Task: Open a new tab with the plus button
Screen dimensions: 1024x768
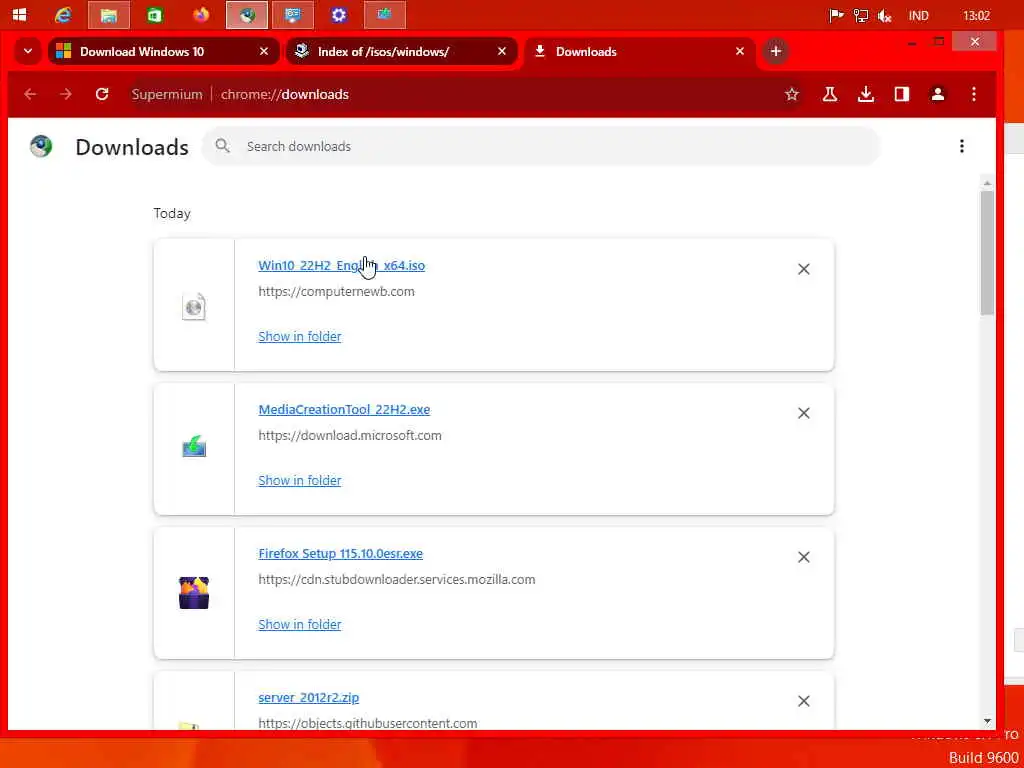Action: 776,52
